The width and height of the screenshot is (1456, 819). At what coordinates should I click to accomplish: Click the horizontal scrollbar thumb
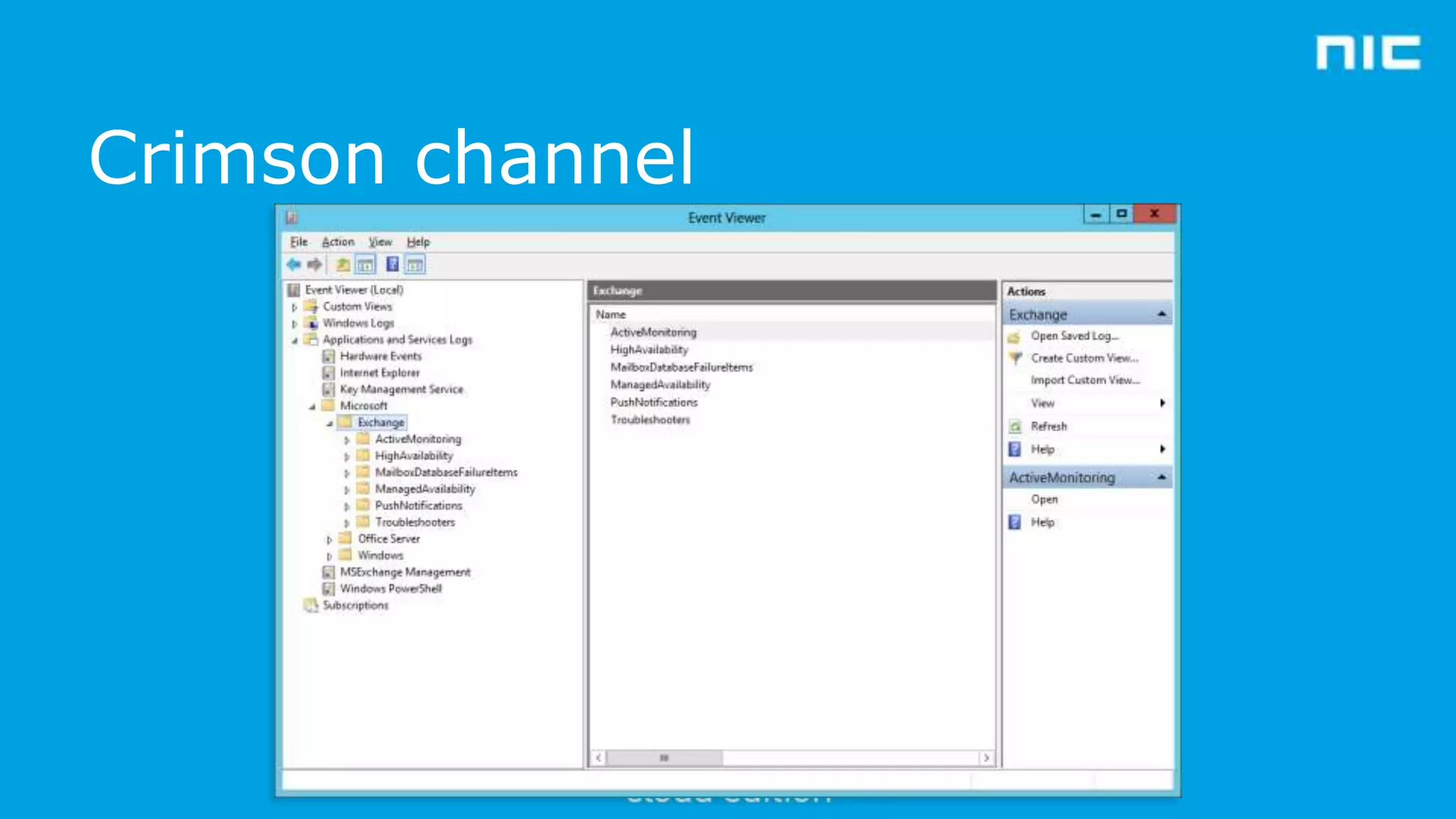click(664, 758)
